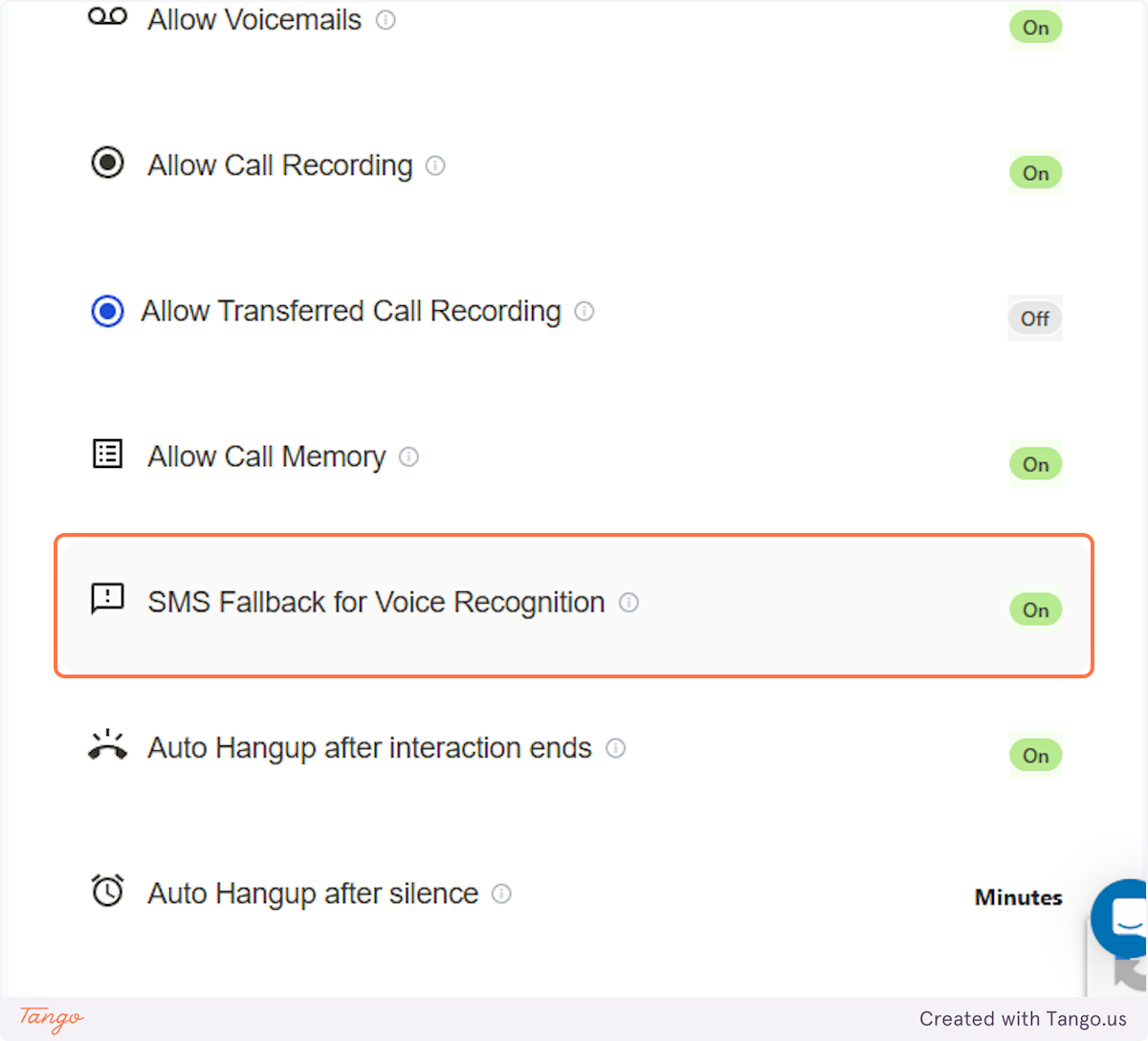
Task: Open the info tooltip for SMS Fallback
Action: (629, 603)
